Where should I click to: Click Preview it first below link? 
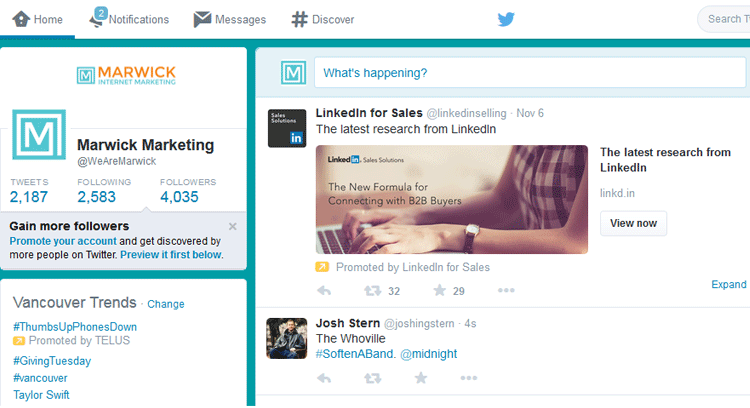171,254
